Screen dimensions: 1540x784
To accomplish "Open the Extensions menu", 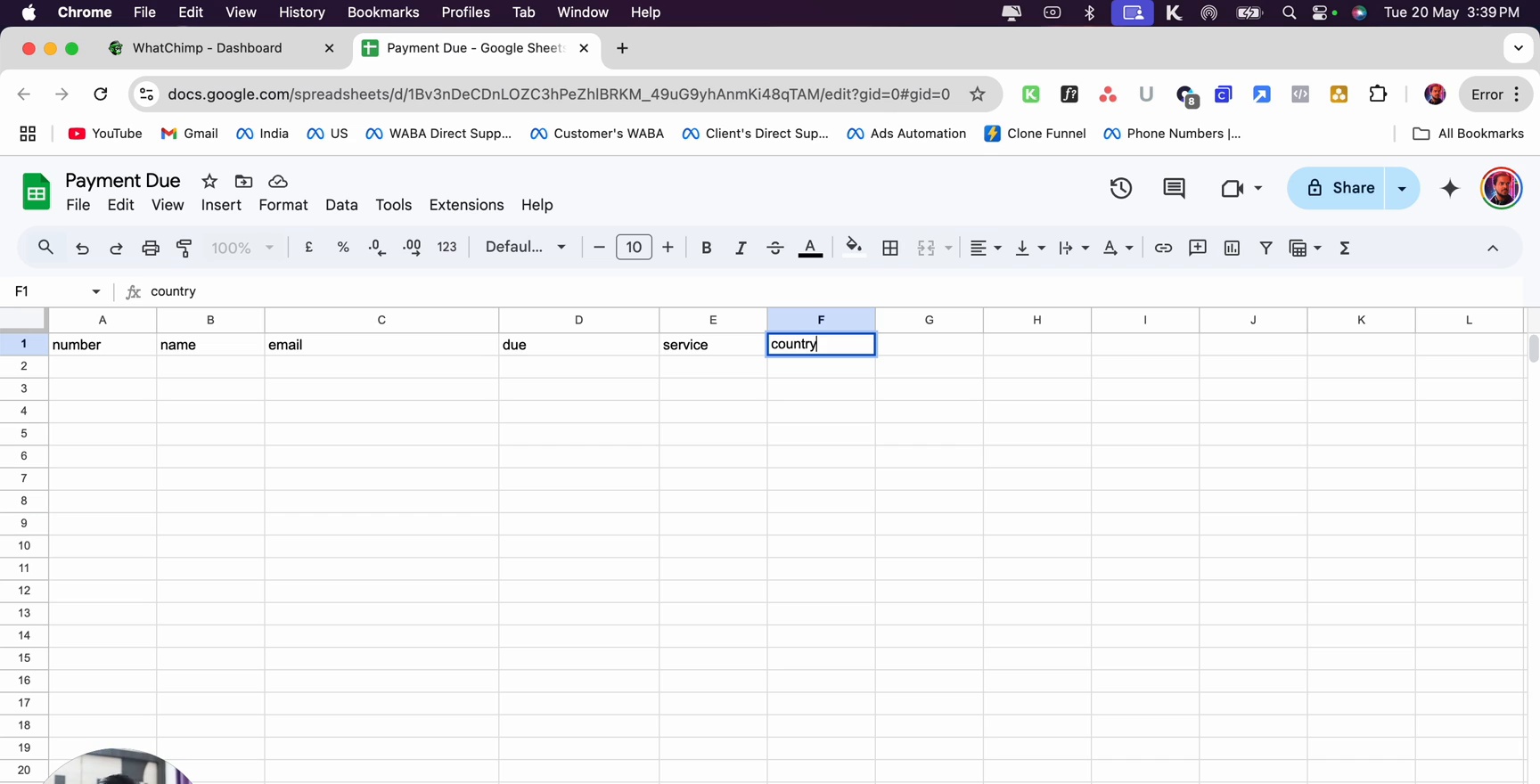I will tap(466, 205).
